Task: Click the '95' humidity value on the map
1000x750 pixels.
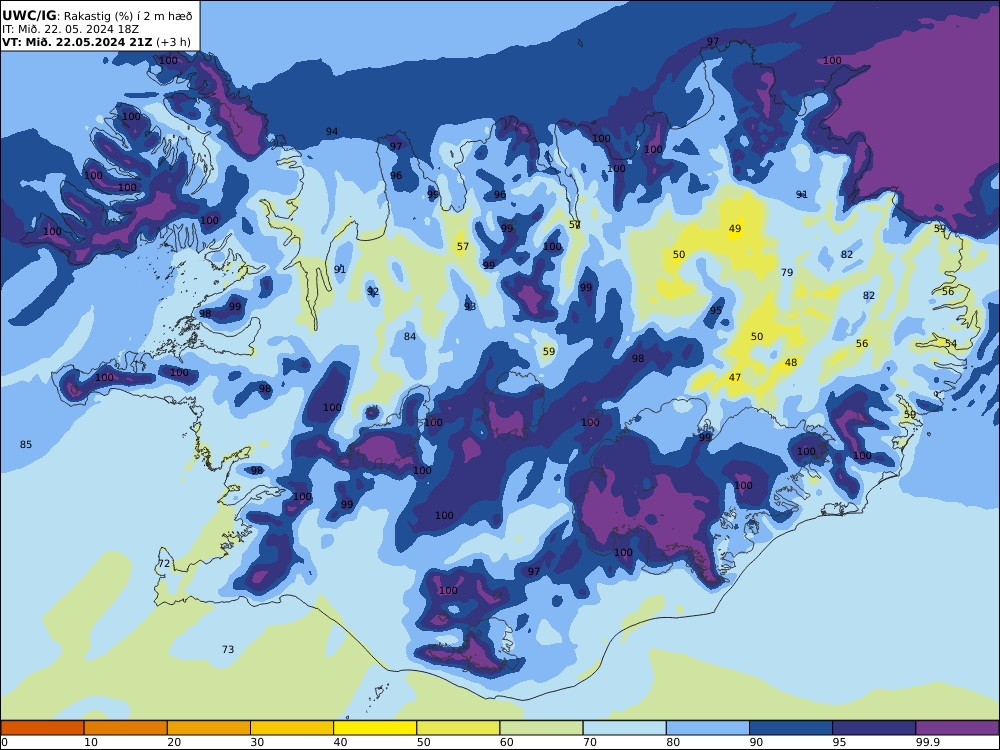Action: (716, 311)
